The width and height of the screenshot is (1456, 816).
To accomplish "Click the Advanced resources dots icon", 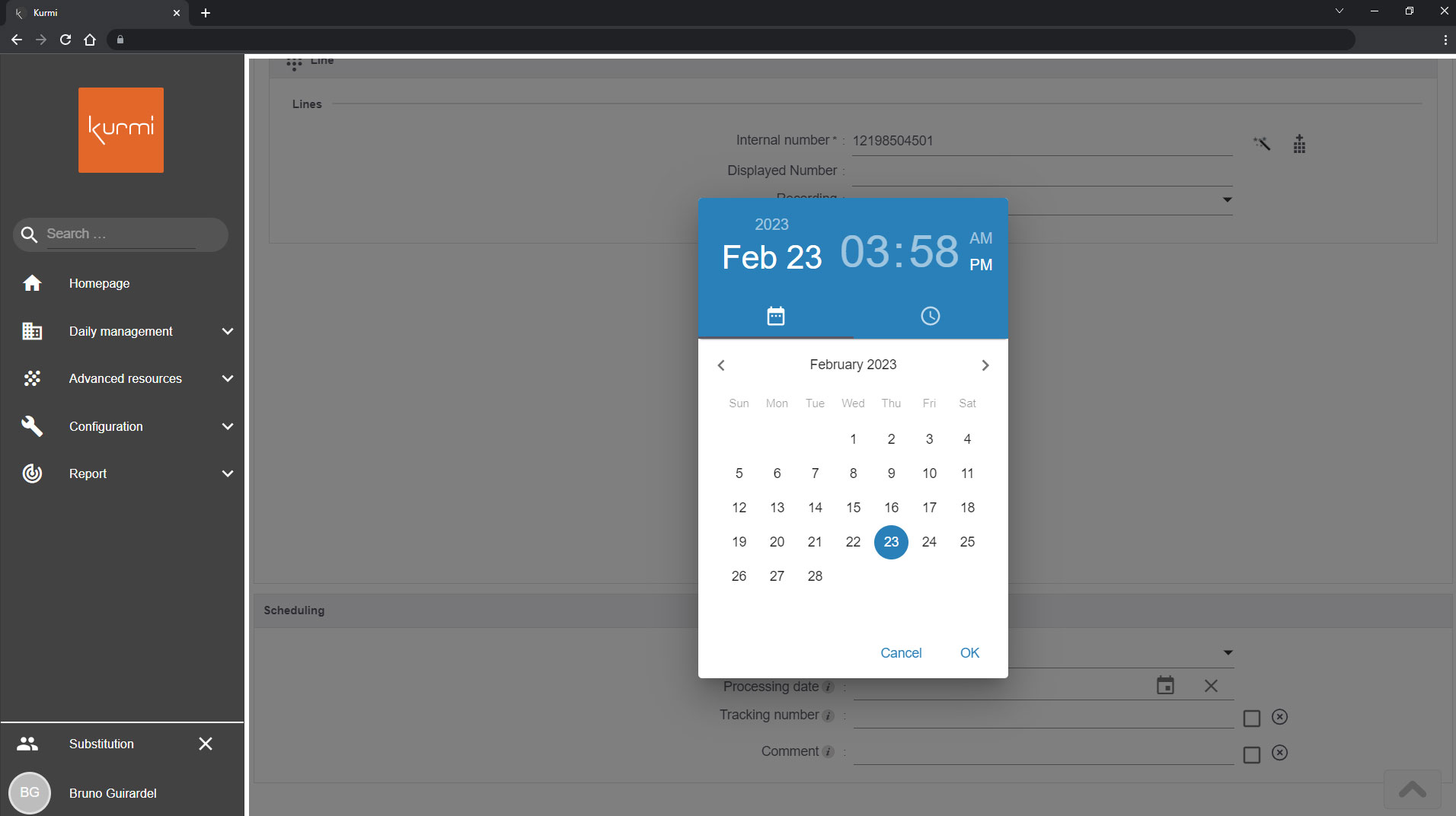I will point(32,378).
